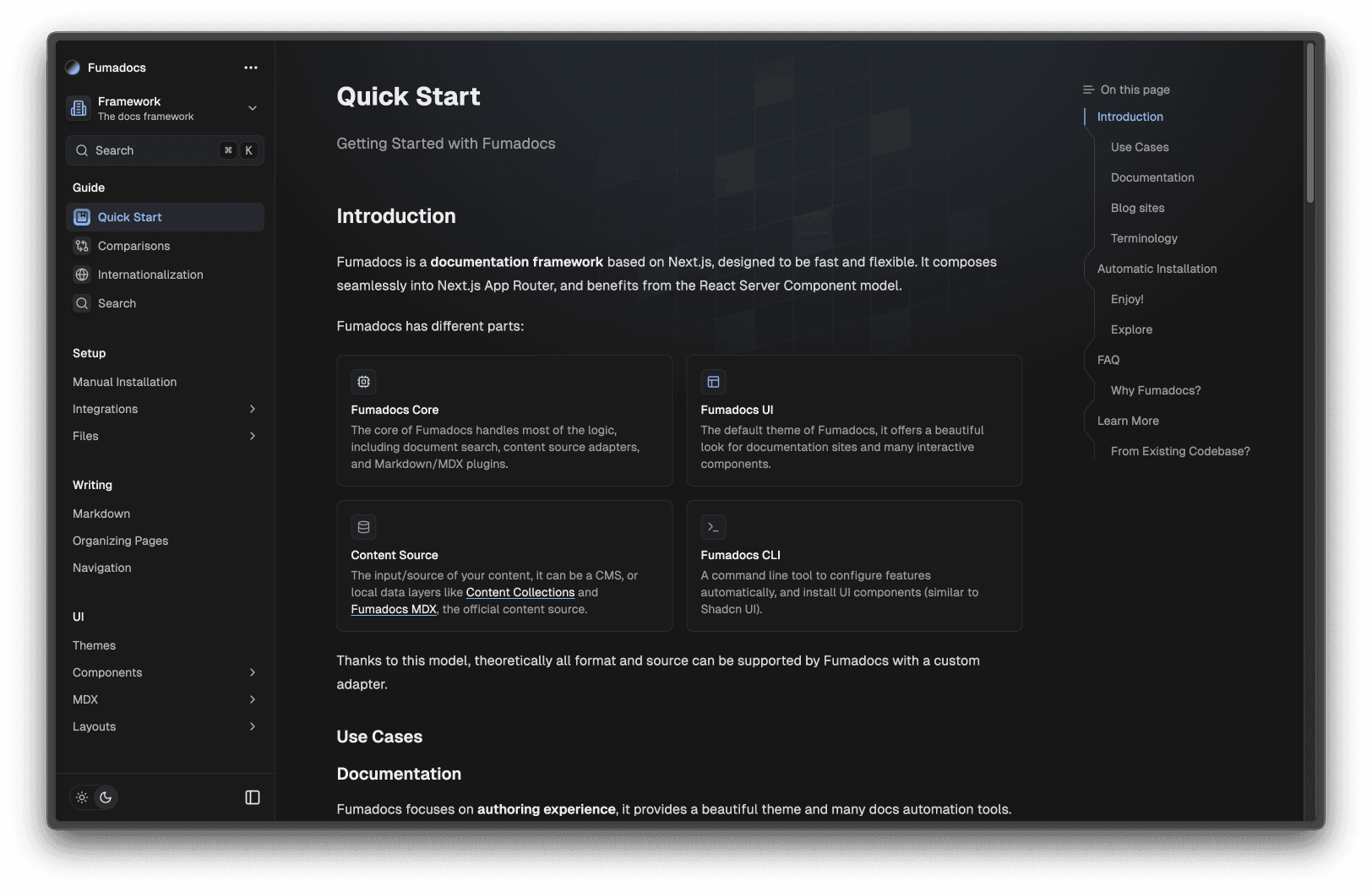Switch to dark theme moon toggle
The height and width of the screenshot is (892, 1372).
(106, 797)
